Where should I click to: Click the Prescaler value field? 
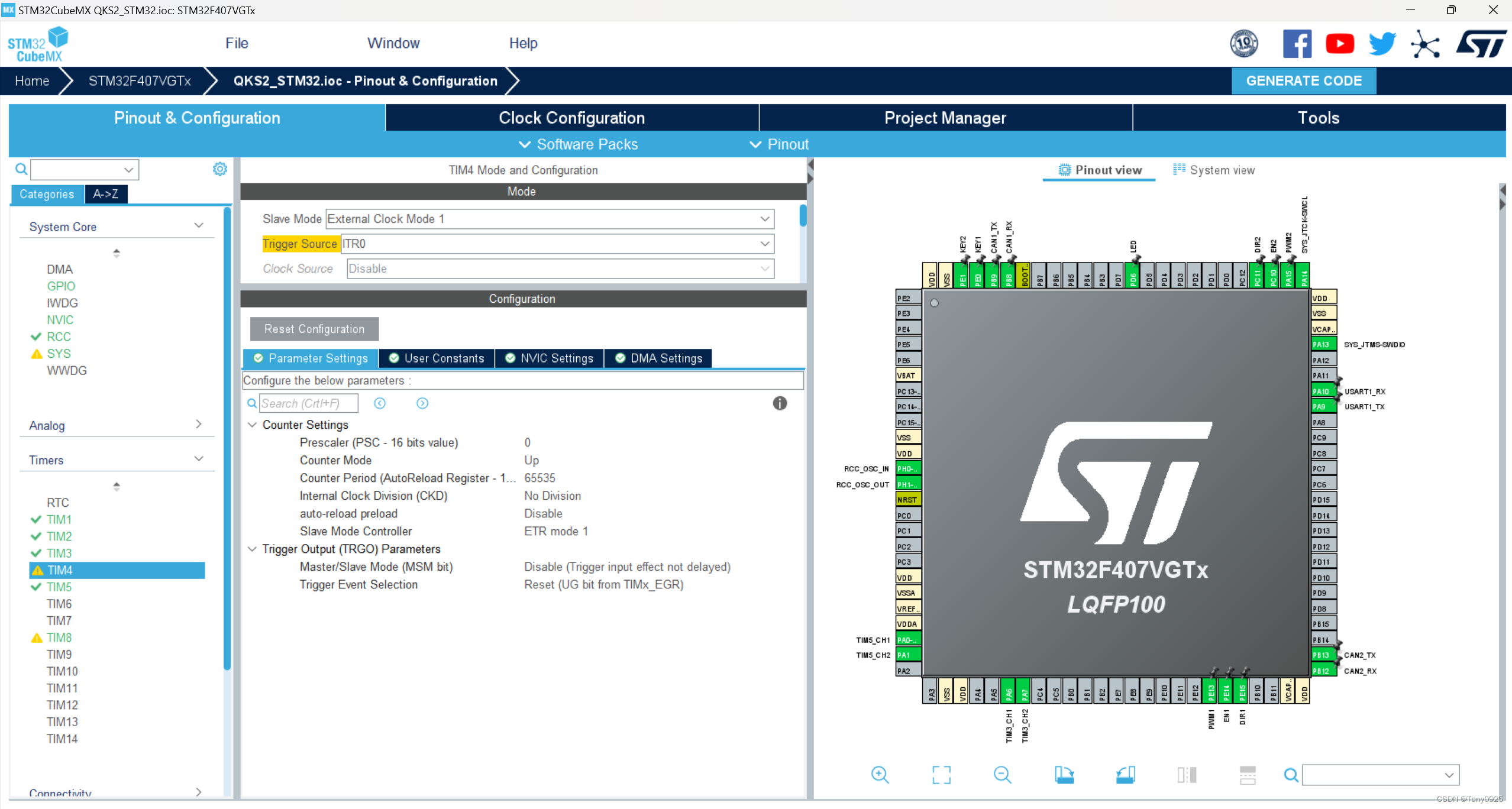[x=528, y=442]
